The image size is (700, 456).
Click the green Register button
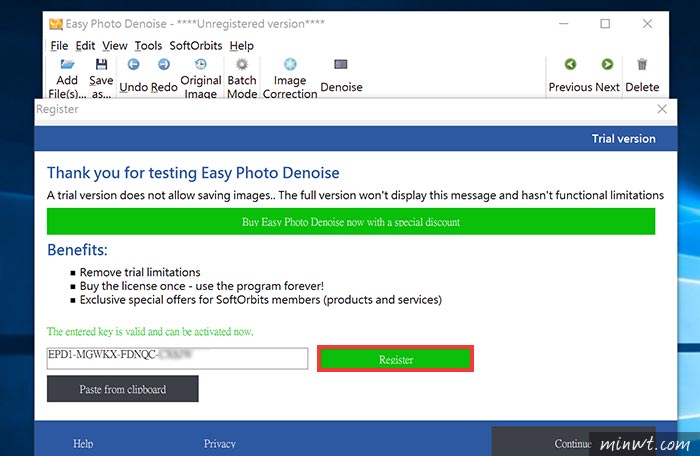[x=396, y=359]
